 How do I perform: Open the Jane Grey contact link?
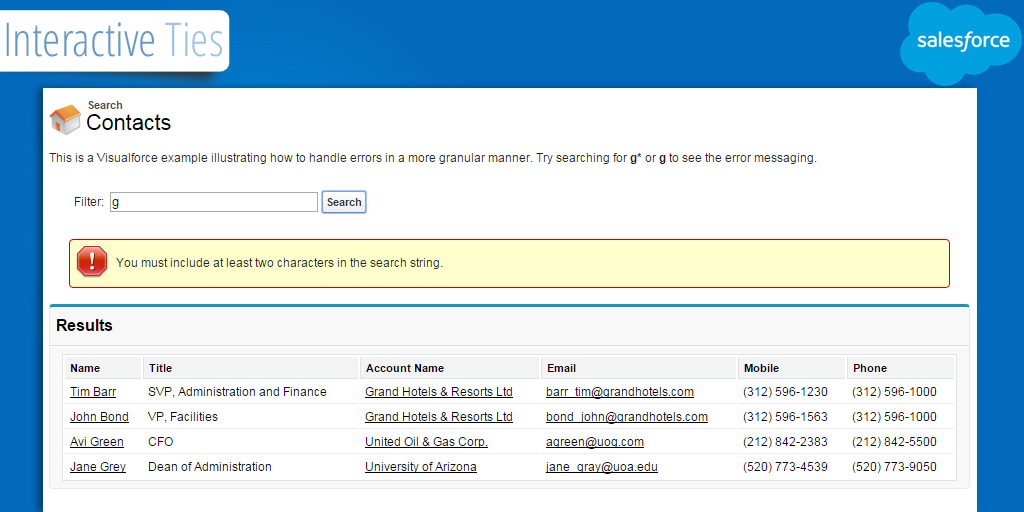point(98,467)
